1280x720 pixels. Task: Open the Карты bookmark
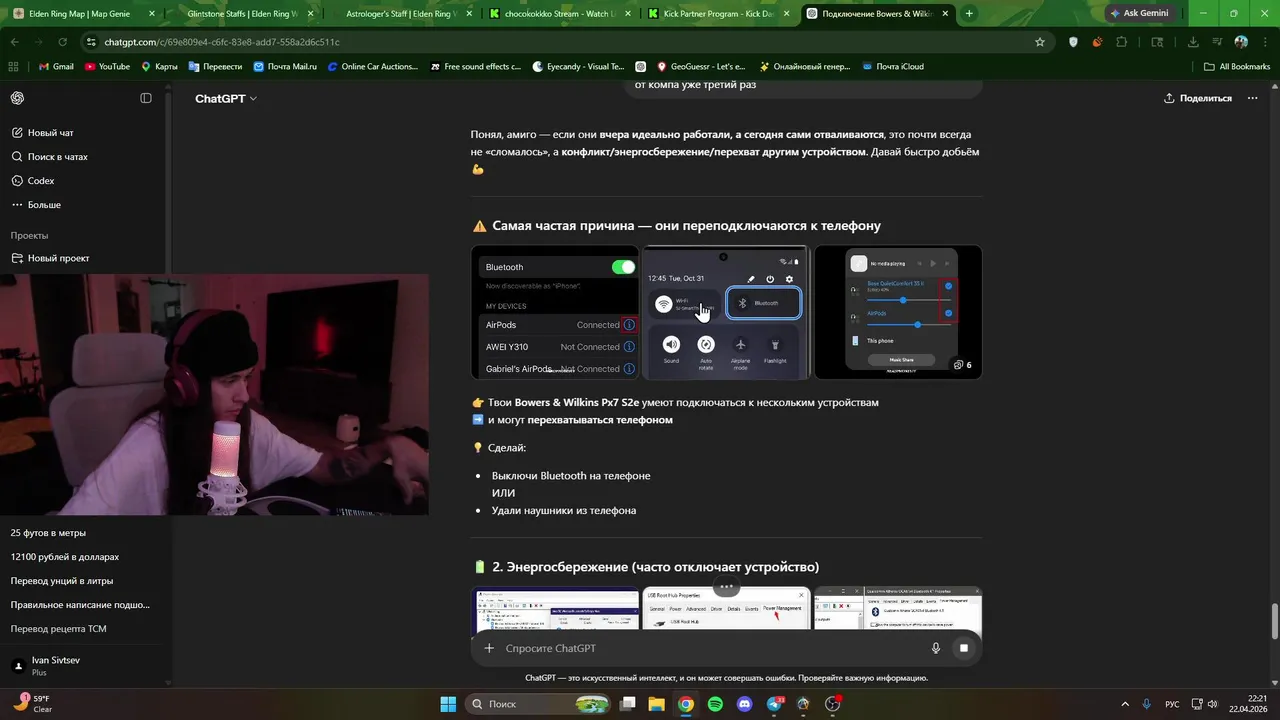click(x=159, y=66)
